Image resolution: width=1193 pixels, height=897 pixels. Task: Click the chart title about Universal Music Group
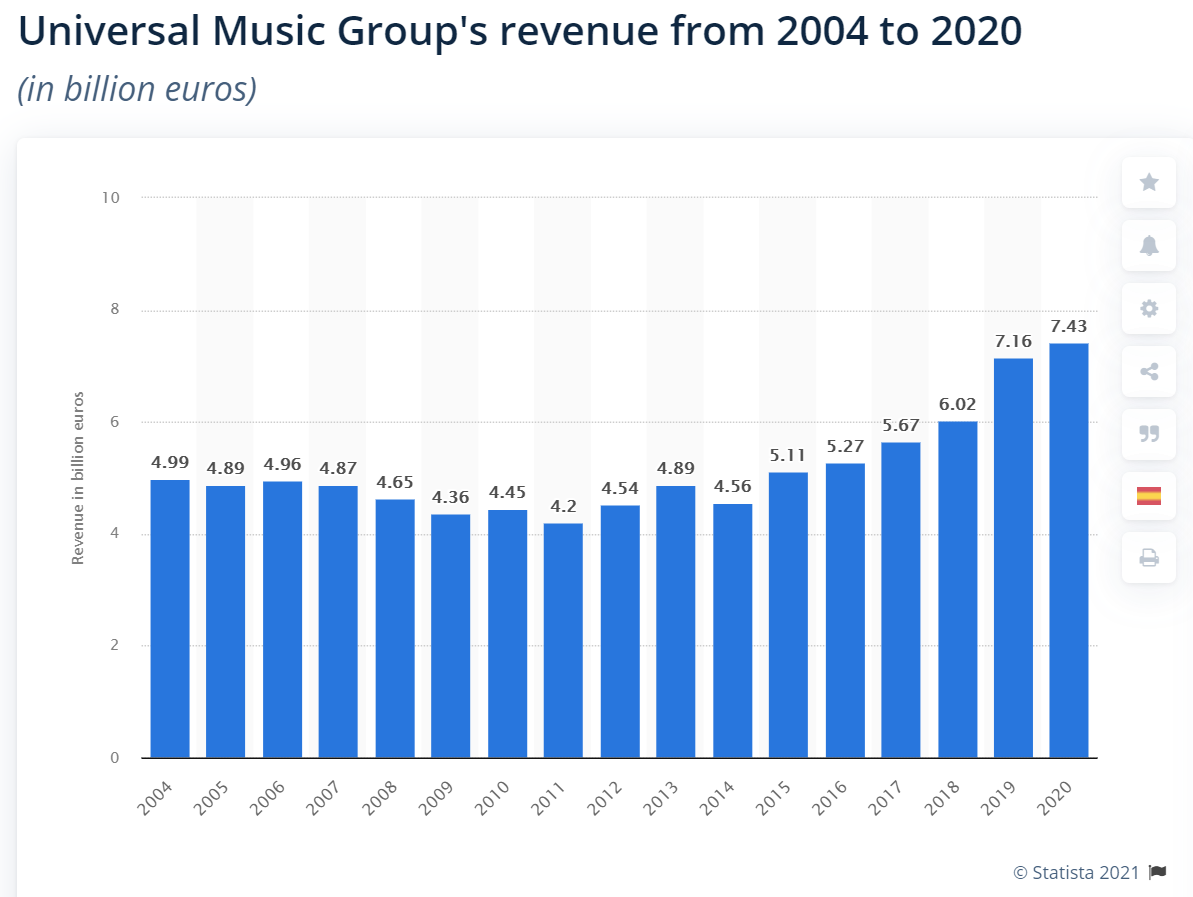click(520, 31)
